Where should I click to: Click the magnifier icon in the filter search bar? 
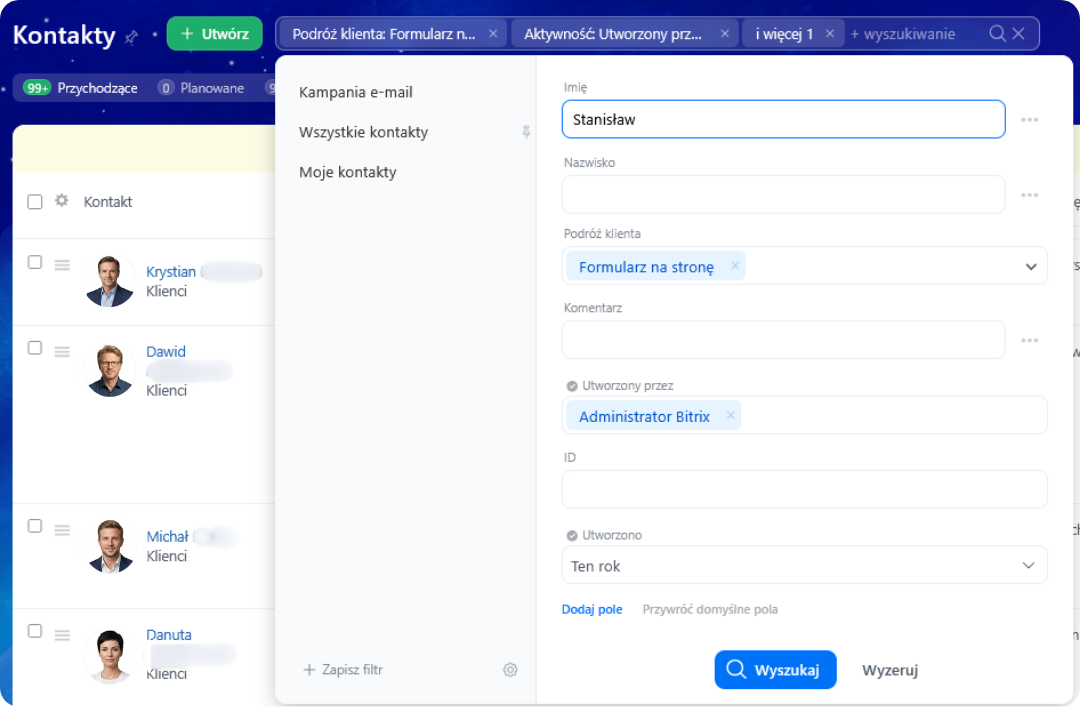click(997, 34)
